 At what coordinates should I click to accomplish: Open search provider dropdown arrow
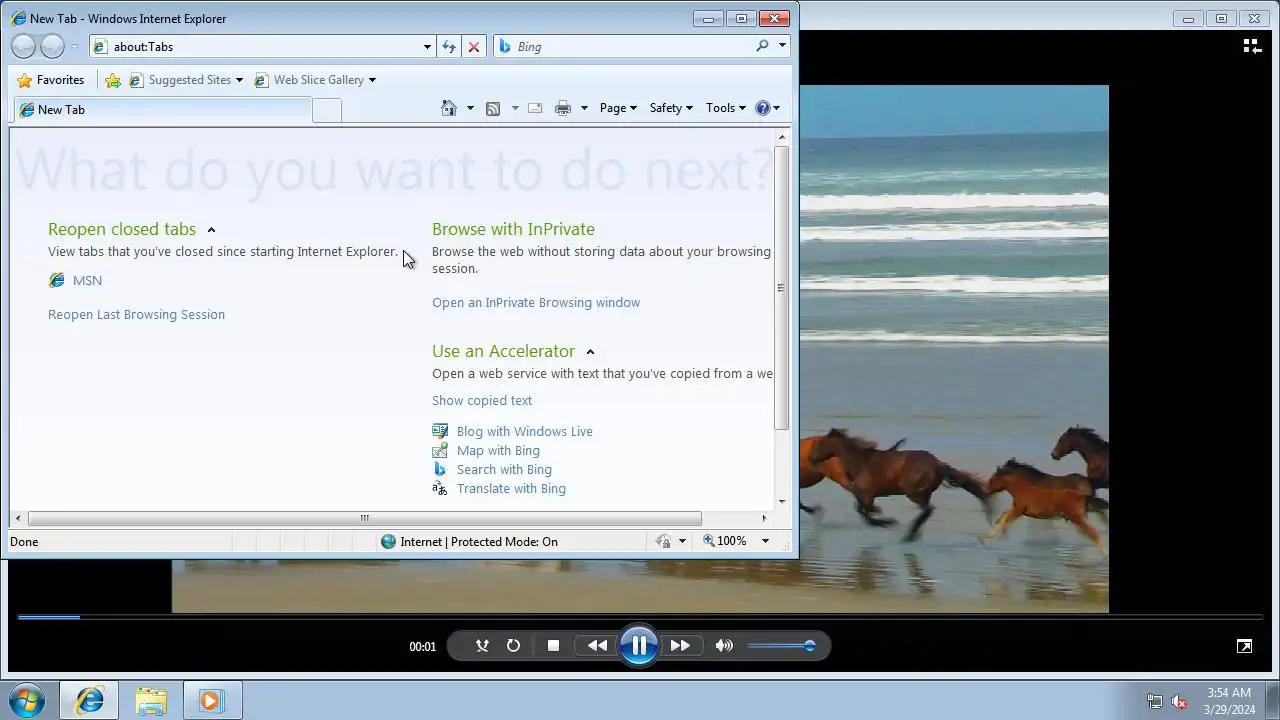(x=782, y=46)
